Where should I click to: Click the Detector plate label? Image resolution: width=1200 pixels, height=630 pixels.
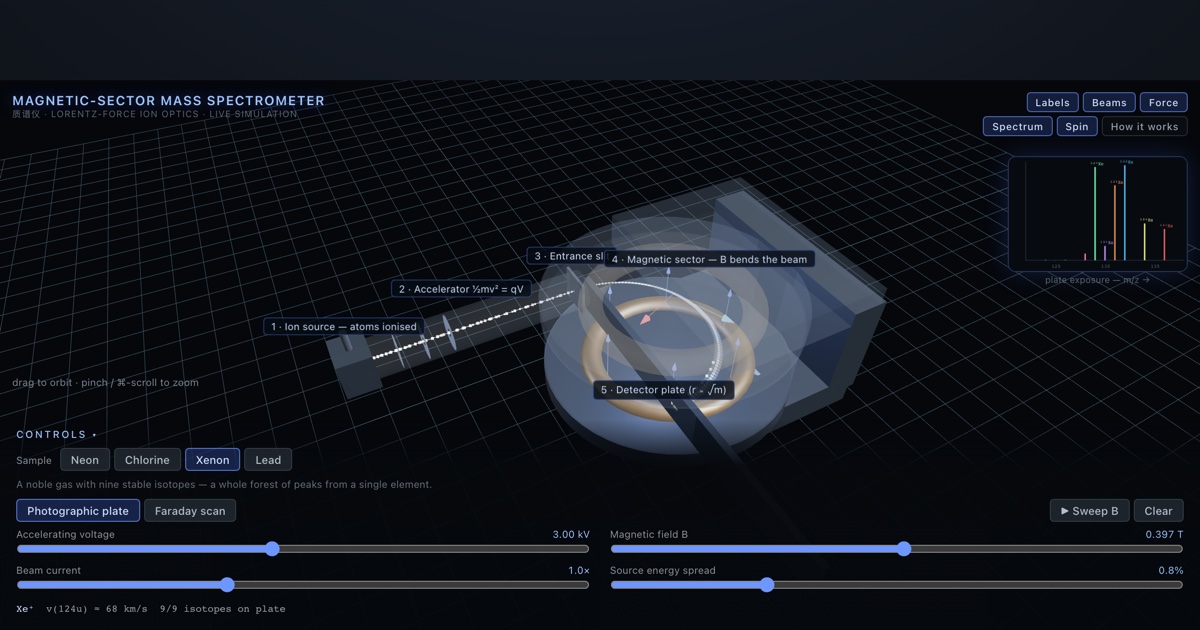664,390
